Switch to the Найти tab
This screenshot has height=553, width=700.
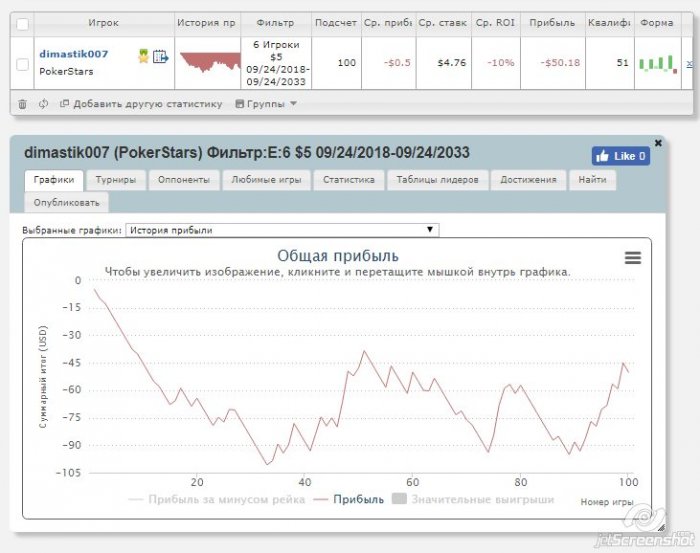[x=592, y=180]
